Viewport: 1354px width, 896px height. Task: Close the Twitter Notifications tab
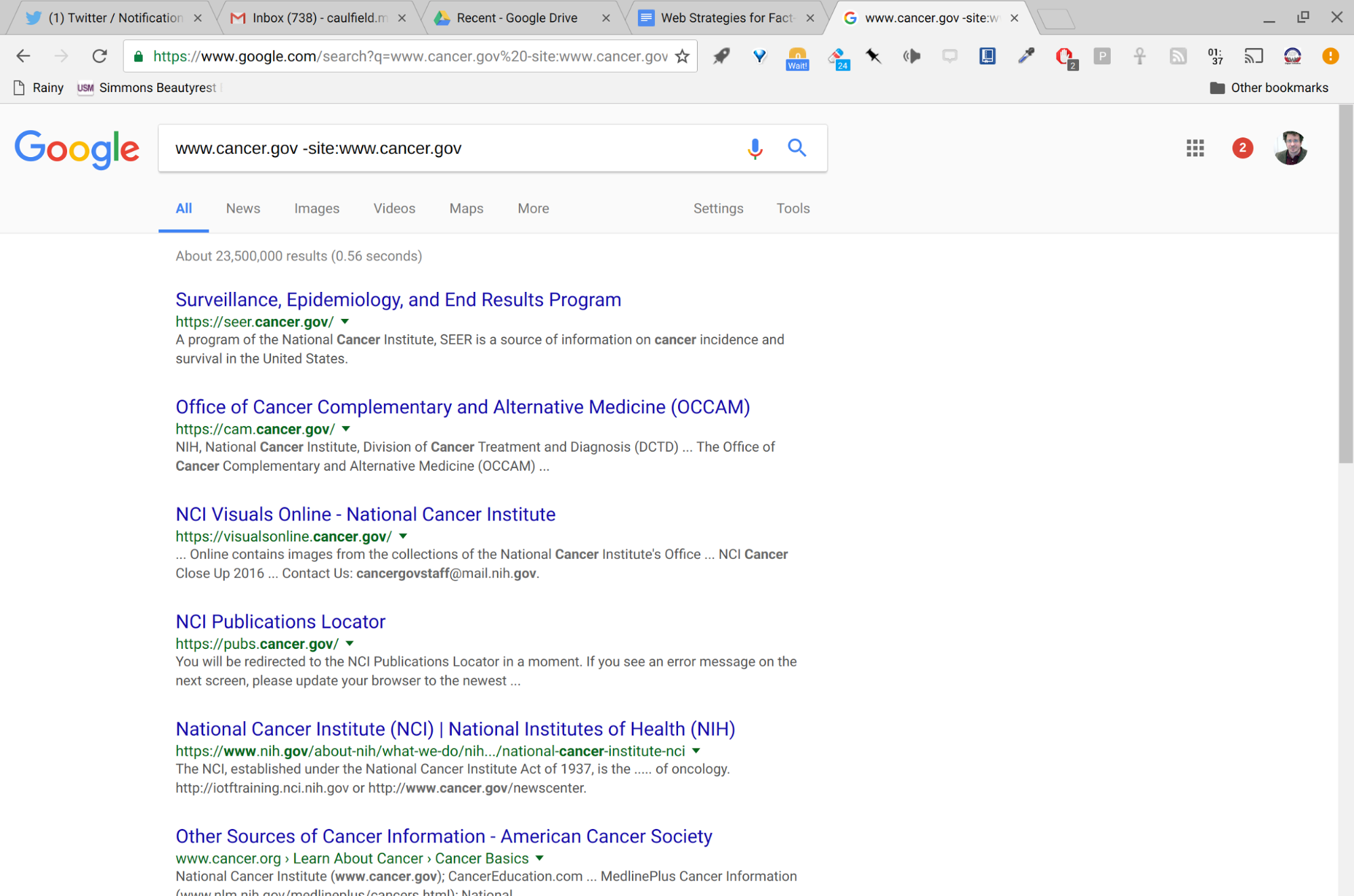tap(197, 18)
